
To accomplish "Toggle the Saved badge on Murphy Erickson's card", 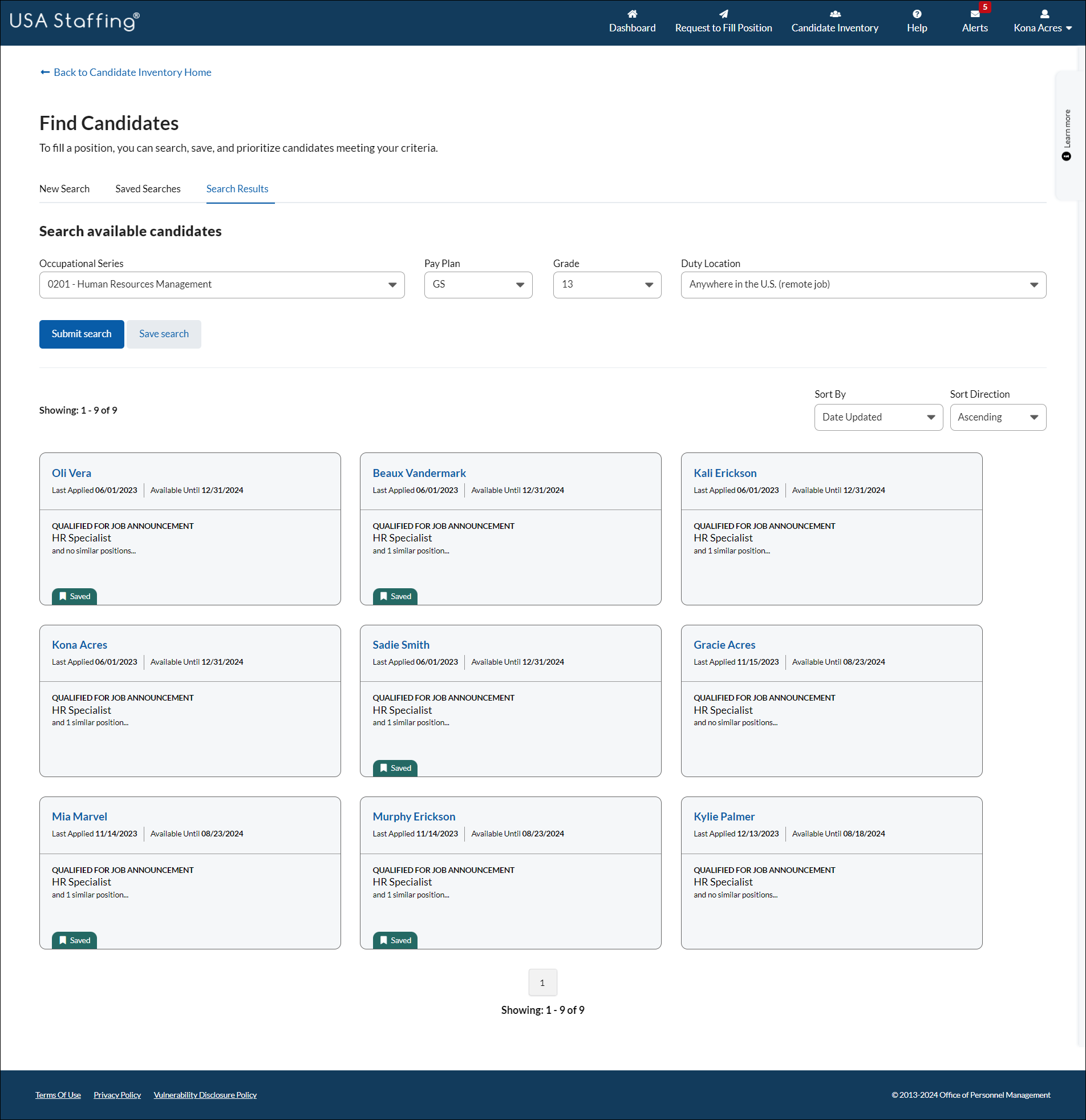I will 395,940.
